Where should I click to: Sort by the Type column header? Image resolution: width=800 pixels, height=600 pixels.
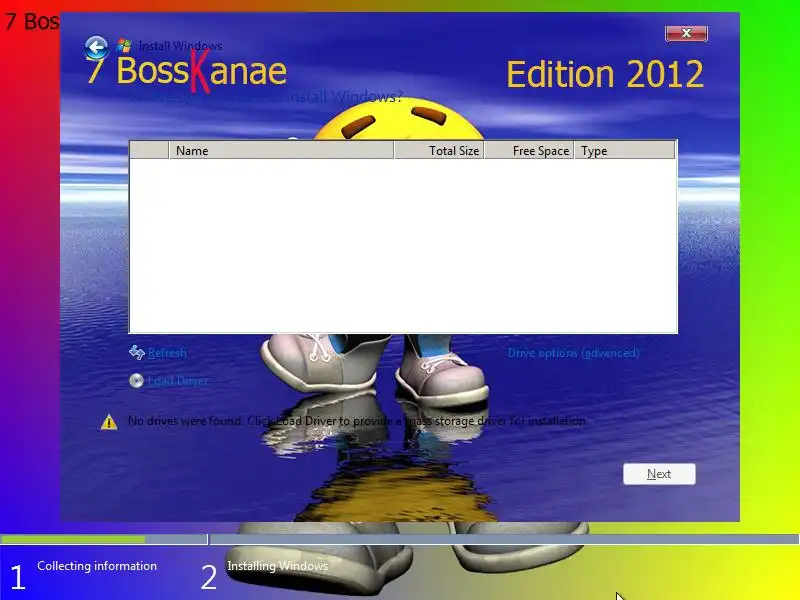click(x=625, y=151)
